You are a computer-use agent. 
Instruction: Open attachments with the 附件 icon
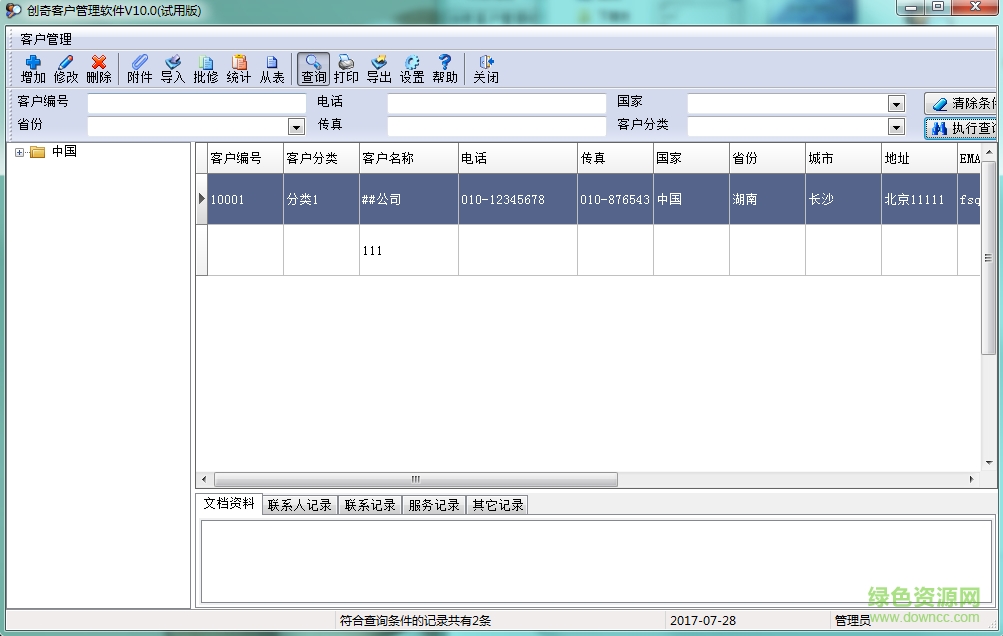(139, 68)
